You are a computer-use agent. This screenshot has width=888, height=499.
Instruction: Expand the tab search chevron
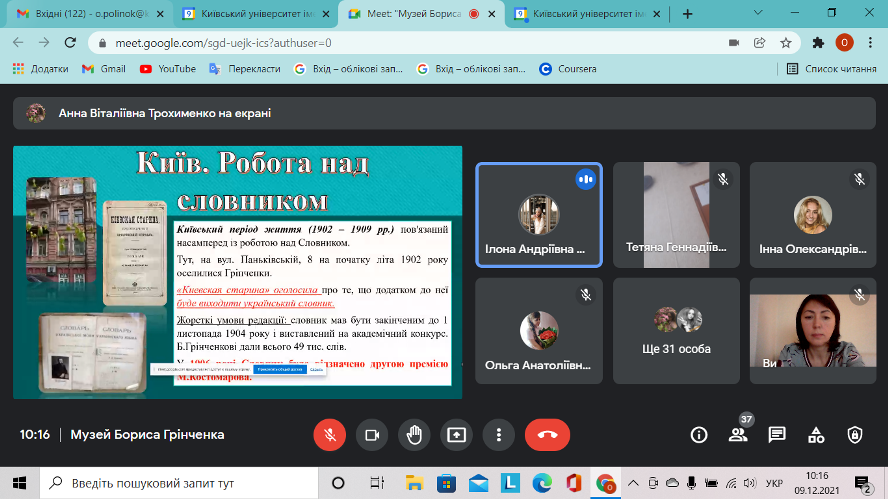pos(758,12)
